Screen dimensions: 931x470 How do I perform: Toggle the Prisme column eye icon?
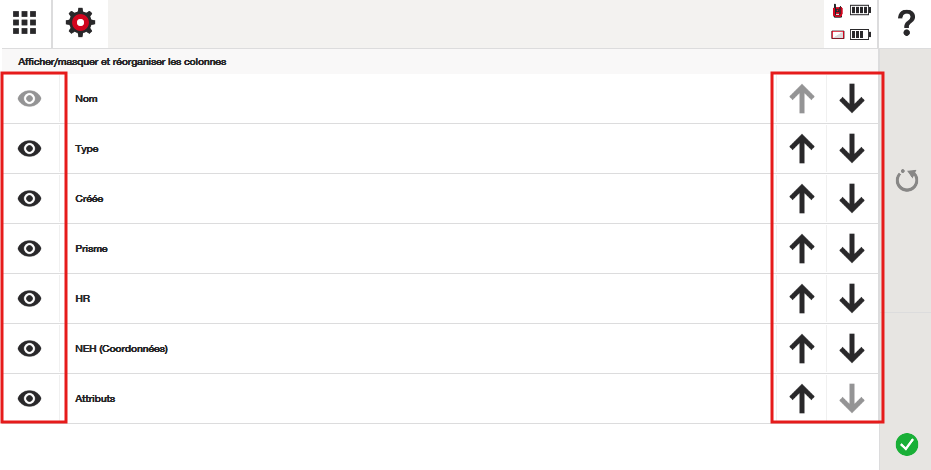[31, 249]
